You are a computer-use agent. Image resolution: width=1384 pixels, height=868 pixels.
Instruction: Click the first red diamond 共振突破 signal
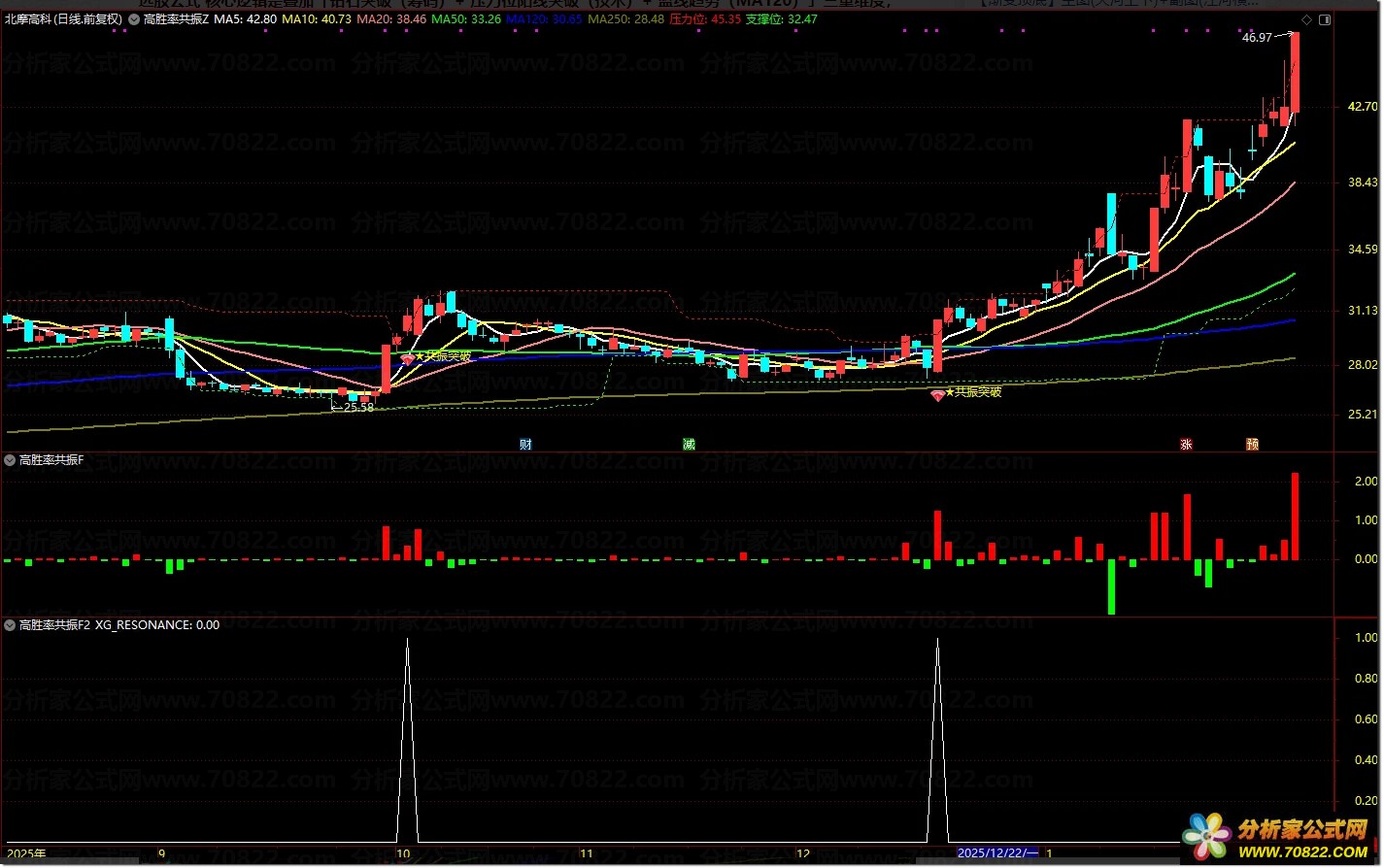click(x=407, y=358)
